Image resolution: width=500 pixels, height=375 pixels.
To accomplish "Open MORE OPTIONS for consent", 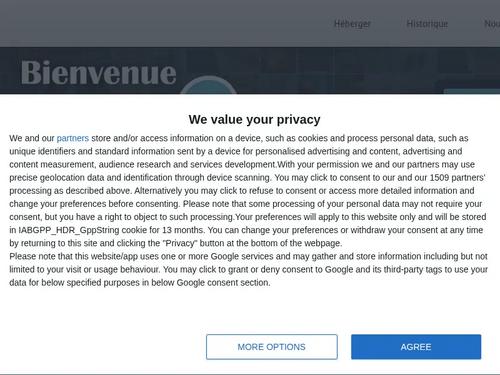I will pos(272,347).
